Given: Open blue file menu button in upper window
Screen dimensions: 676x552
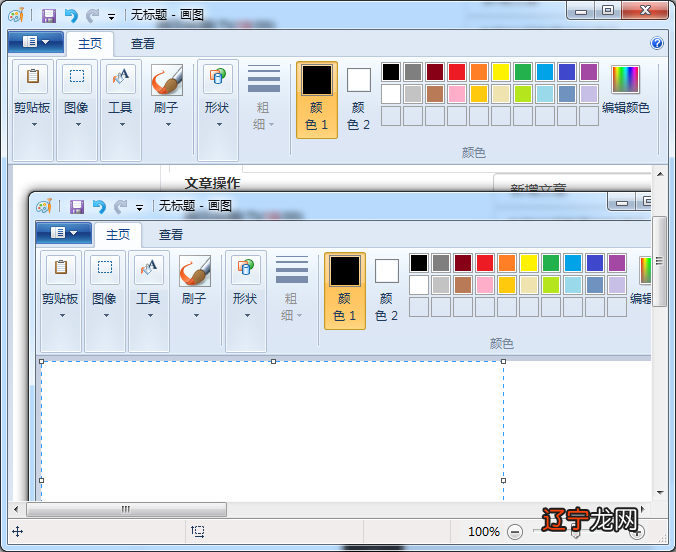Looking at the screenshot, I should click(x=35, y=42).
